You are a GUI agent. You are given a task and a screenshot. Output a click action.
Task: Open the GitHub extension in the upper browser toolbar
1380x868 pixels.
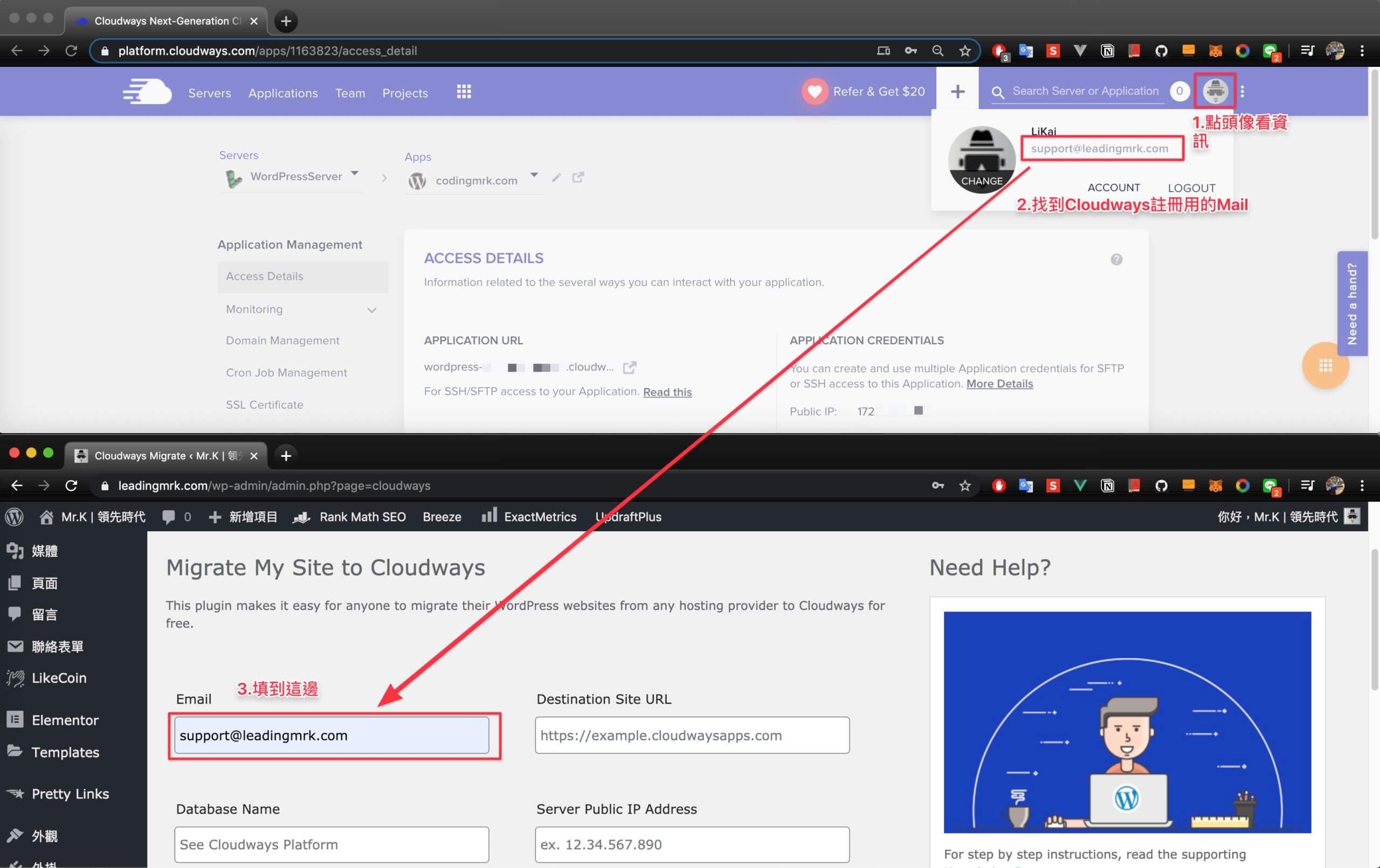1161,51
